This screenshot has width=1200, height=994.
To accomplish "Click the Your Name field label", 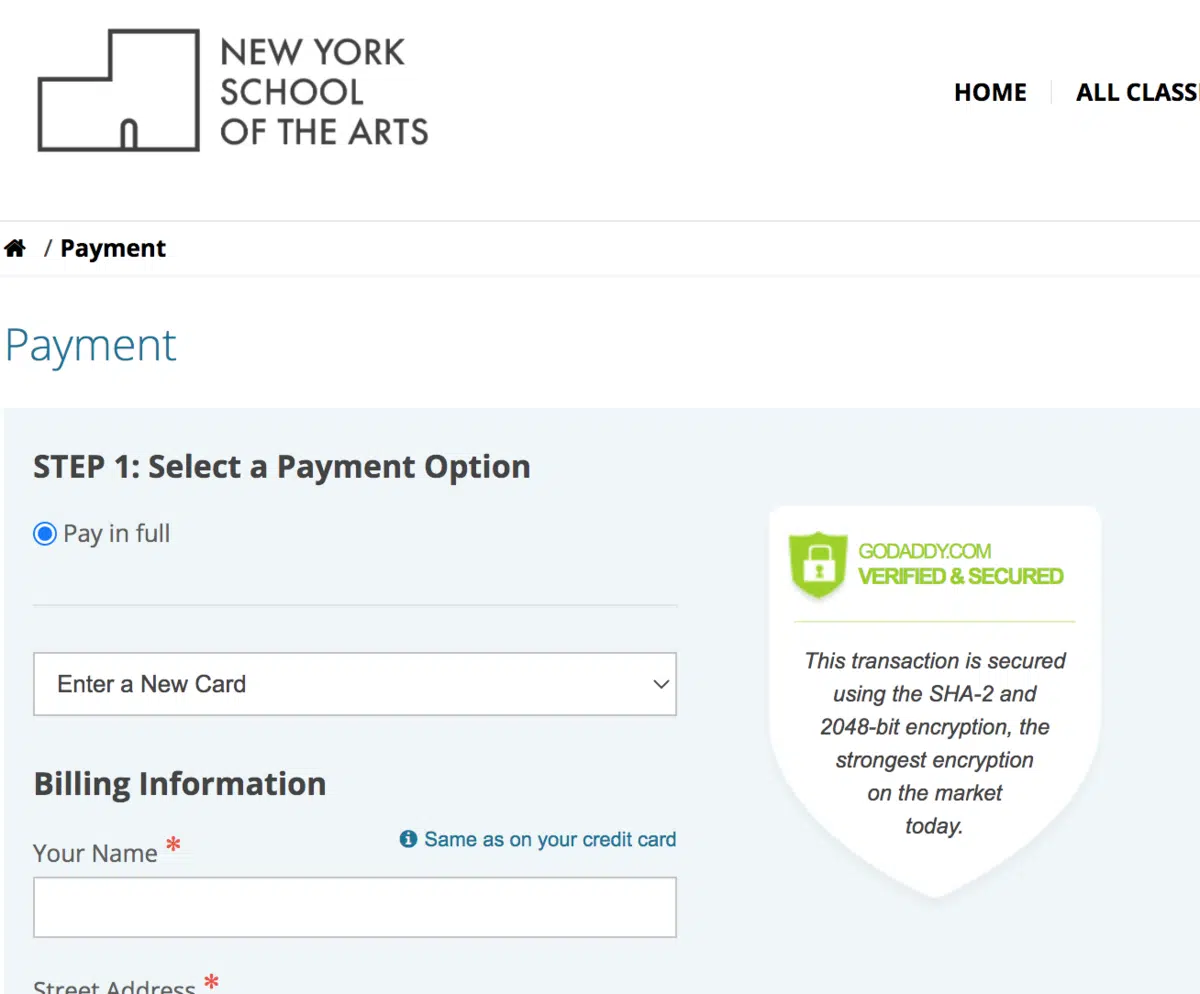I will click(x=95, y=853).
